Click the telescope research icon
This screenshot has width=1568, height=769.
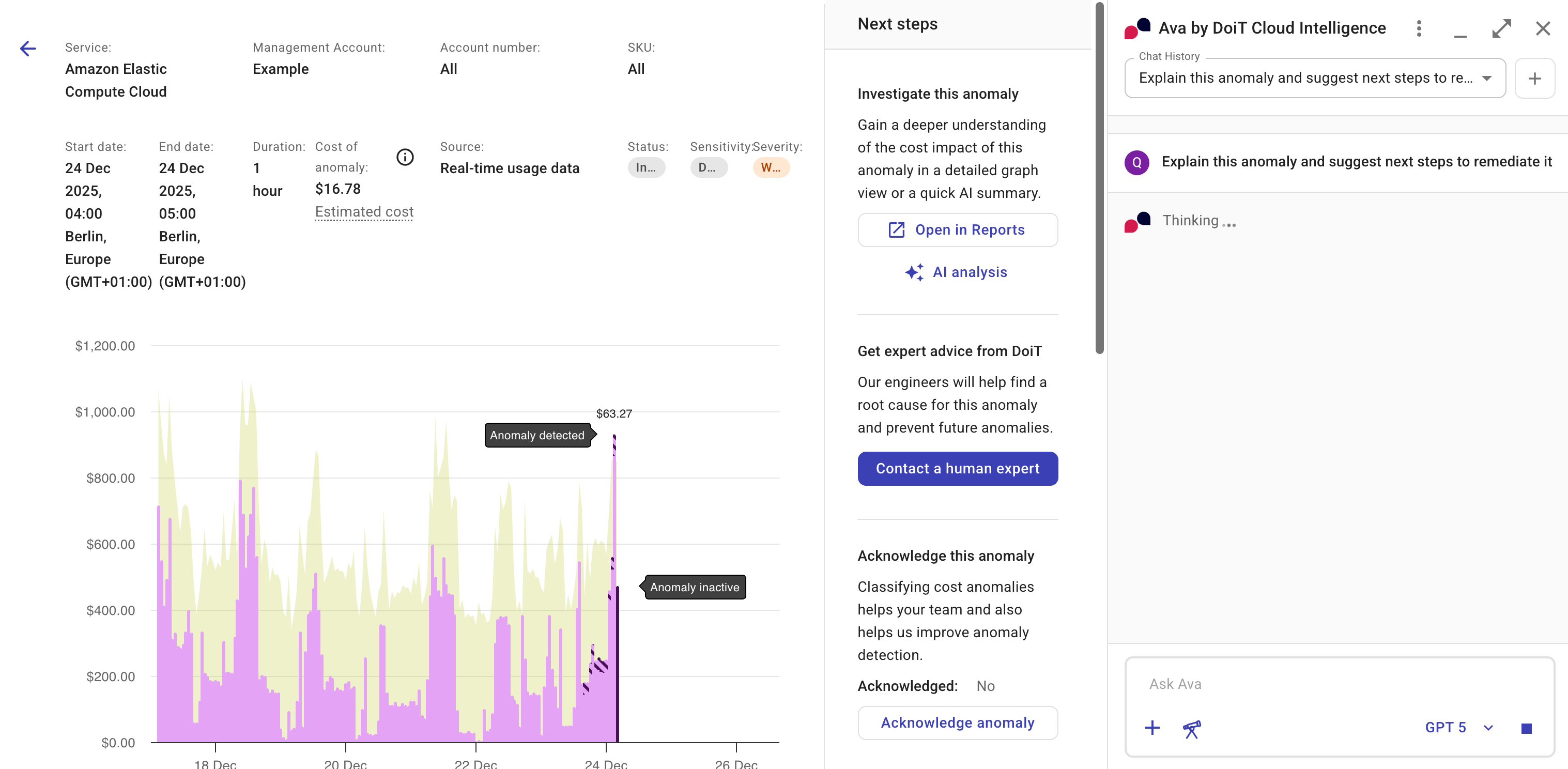[1191, 728]
